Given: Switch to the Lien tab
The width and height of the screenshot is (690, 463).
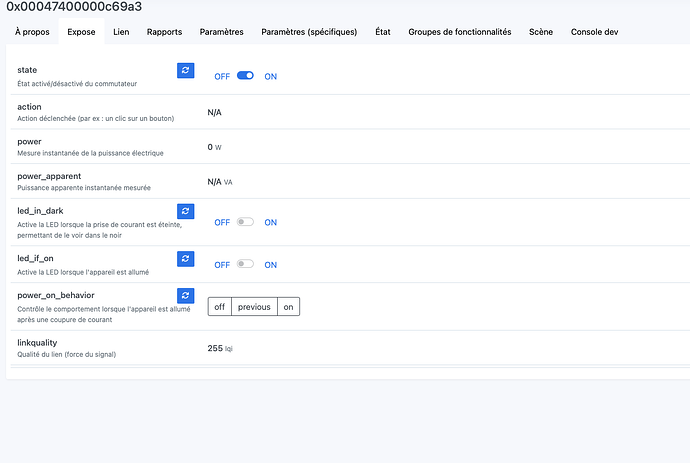Looking at the screenshot, I should coord(121,32).
